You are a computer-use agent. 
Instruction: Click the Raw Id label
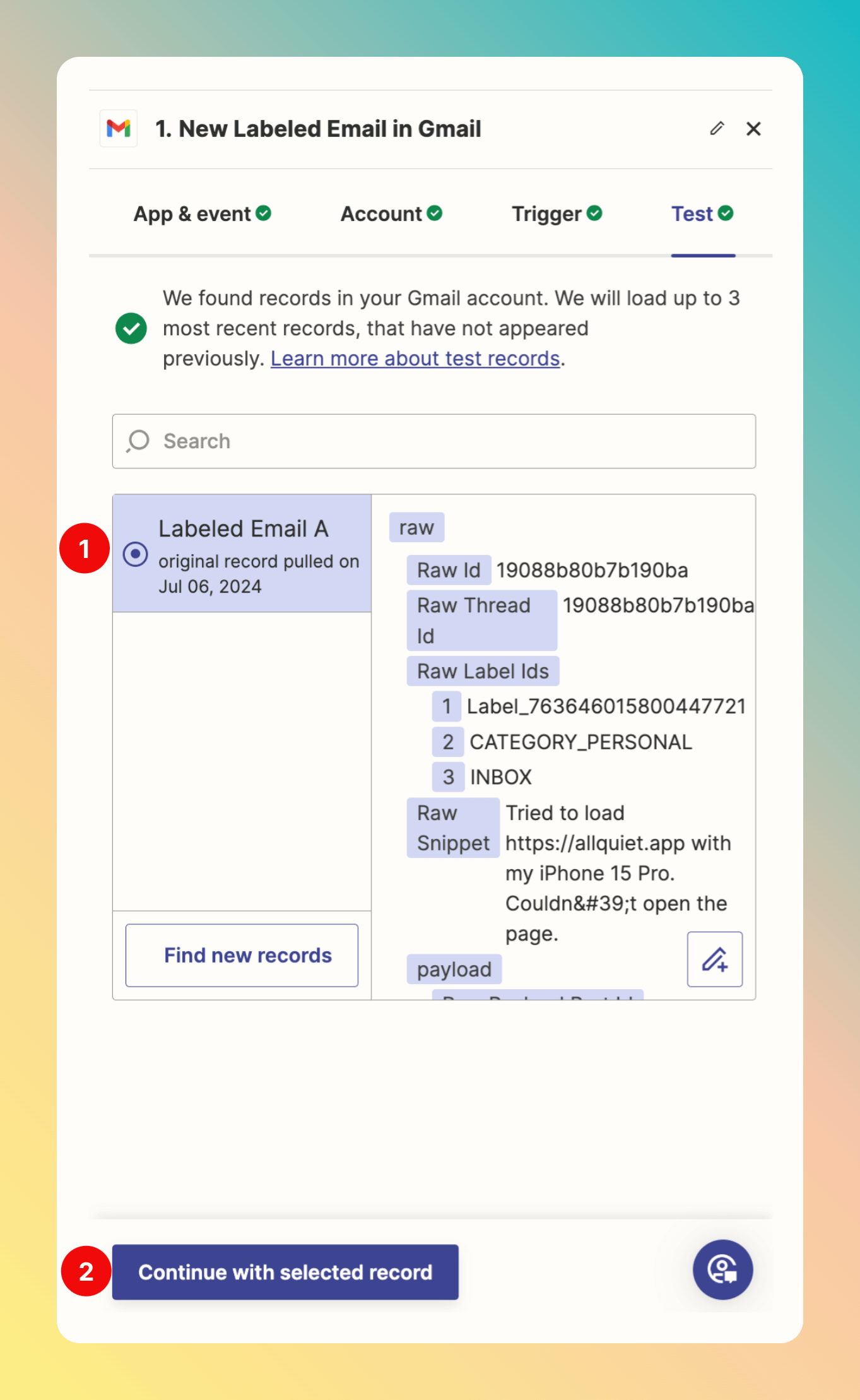(x=449, y=570)
